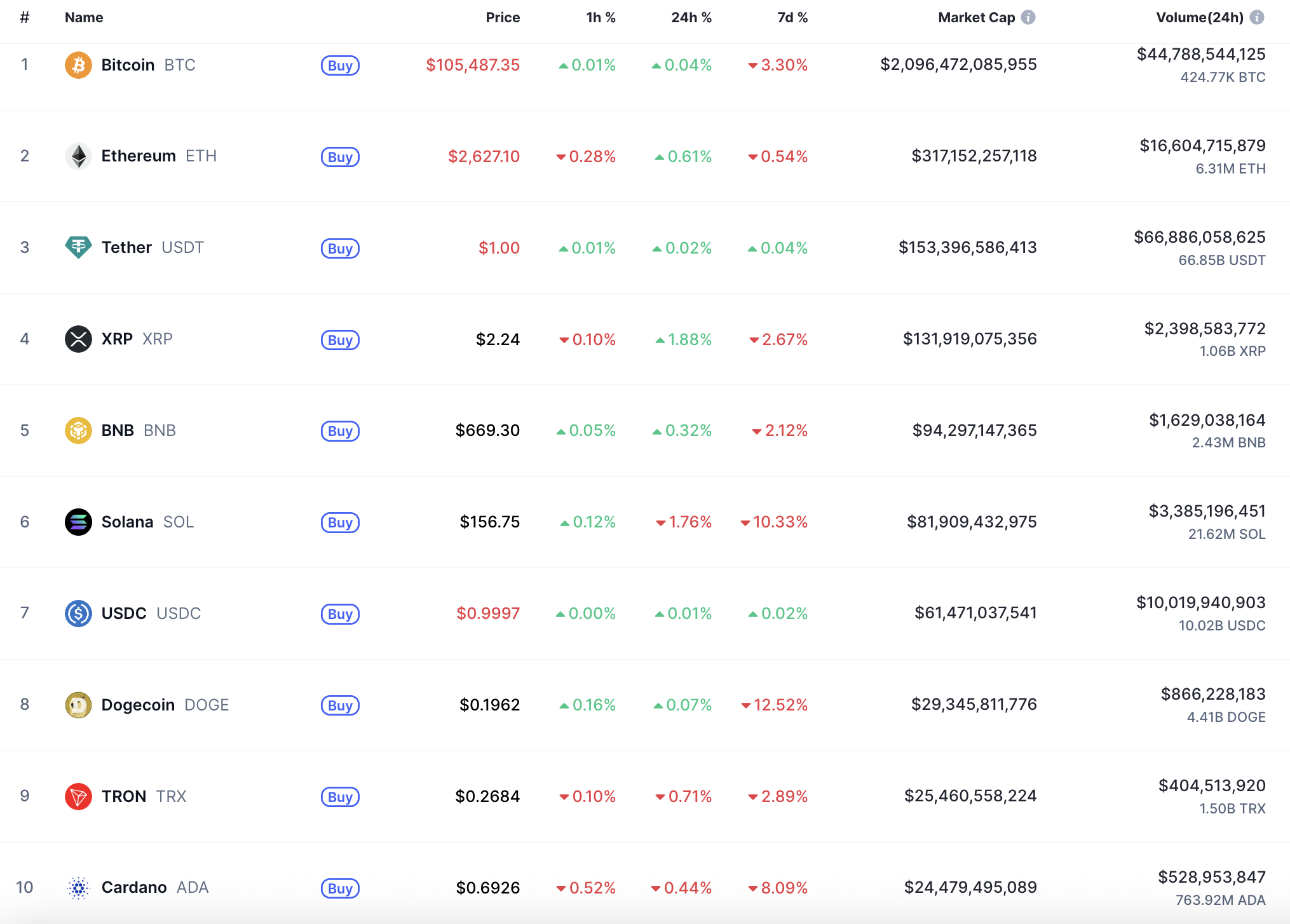The image size is (1290, 924).
Task: Click Bitcoin price $105,487.35
Action: tap(473, 65)
